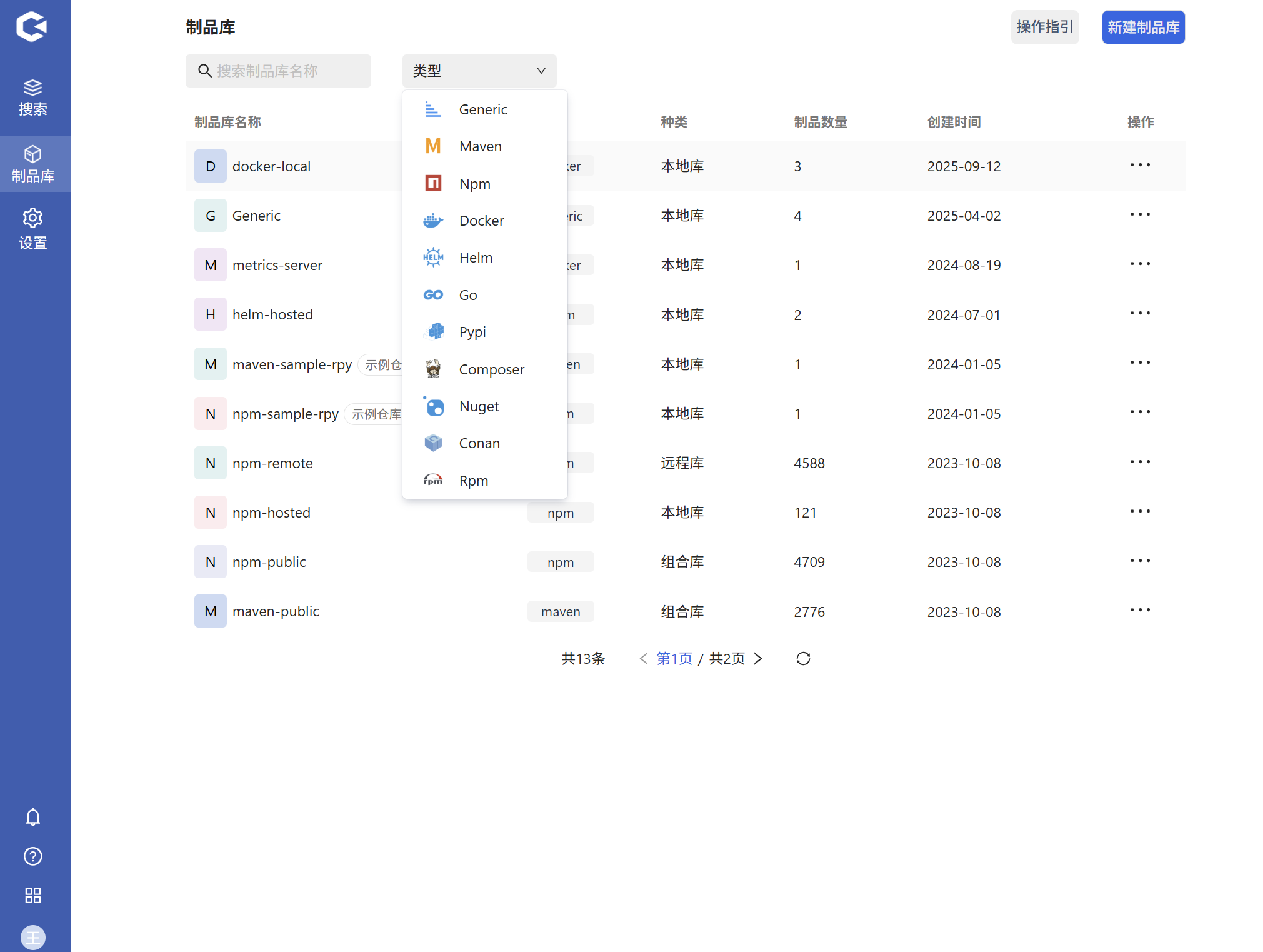Click the home logo at top-left
Screen dimensions: 1263x952
(x=32, y=27)
